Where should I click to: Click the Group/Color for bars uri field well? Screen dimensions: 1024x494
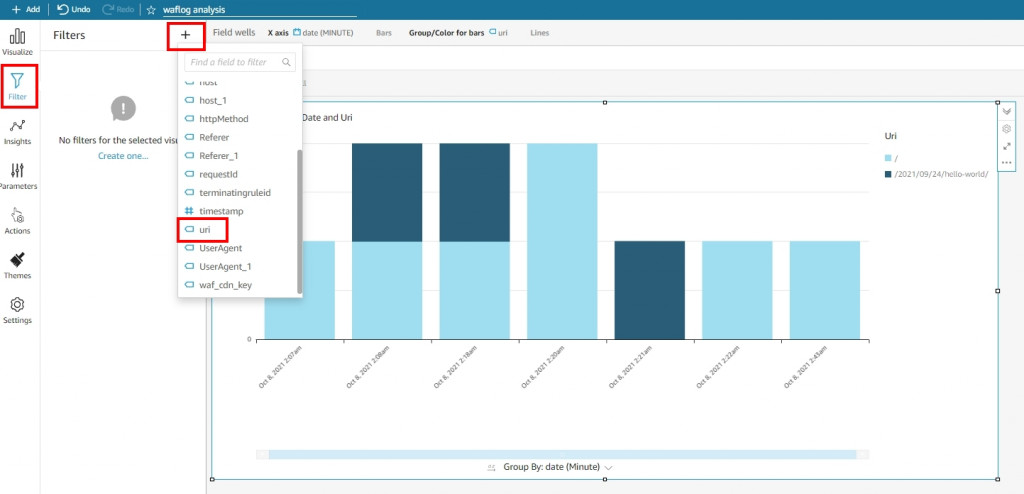(458, 33)
